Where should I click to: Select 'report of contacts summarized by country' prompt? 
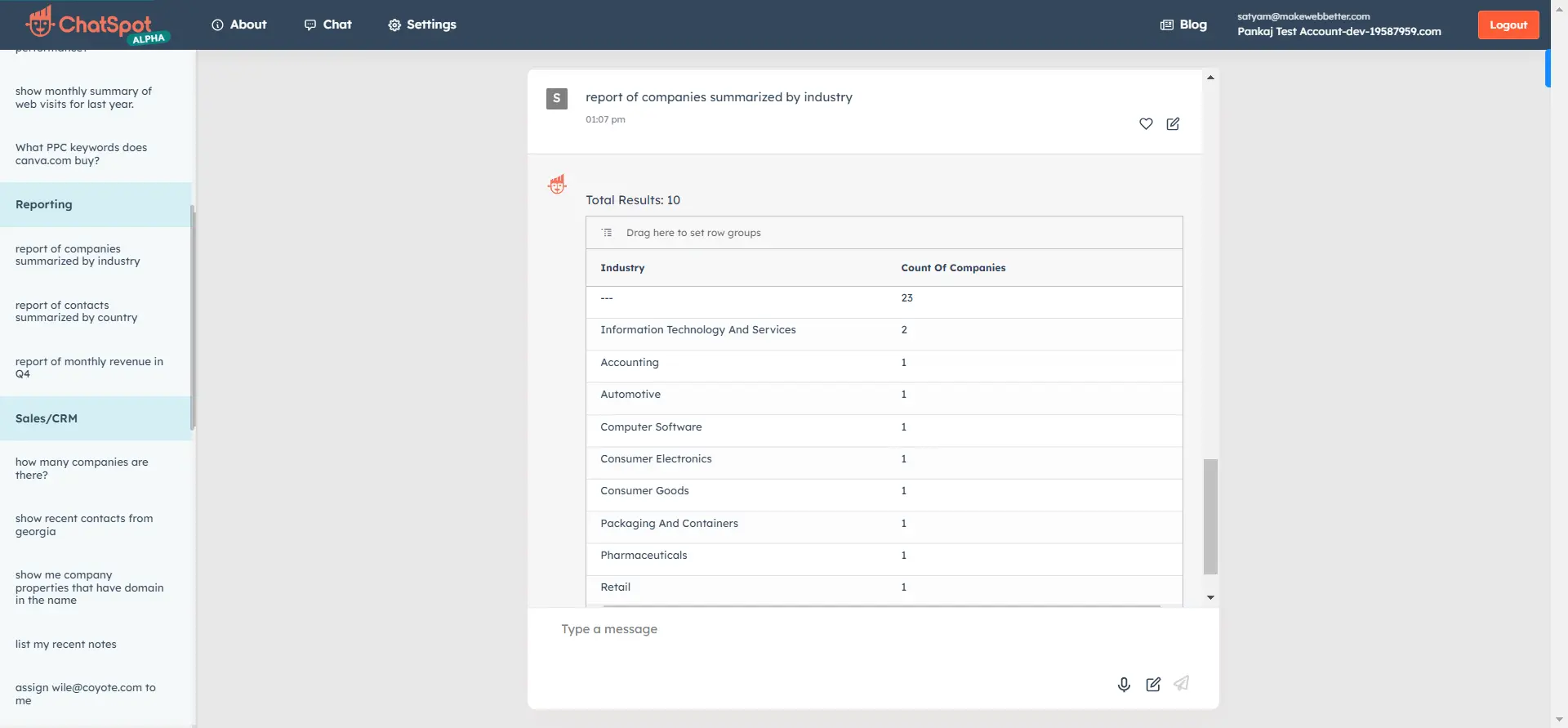tap(77, 311)
